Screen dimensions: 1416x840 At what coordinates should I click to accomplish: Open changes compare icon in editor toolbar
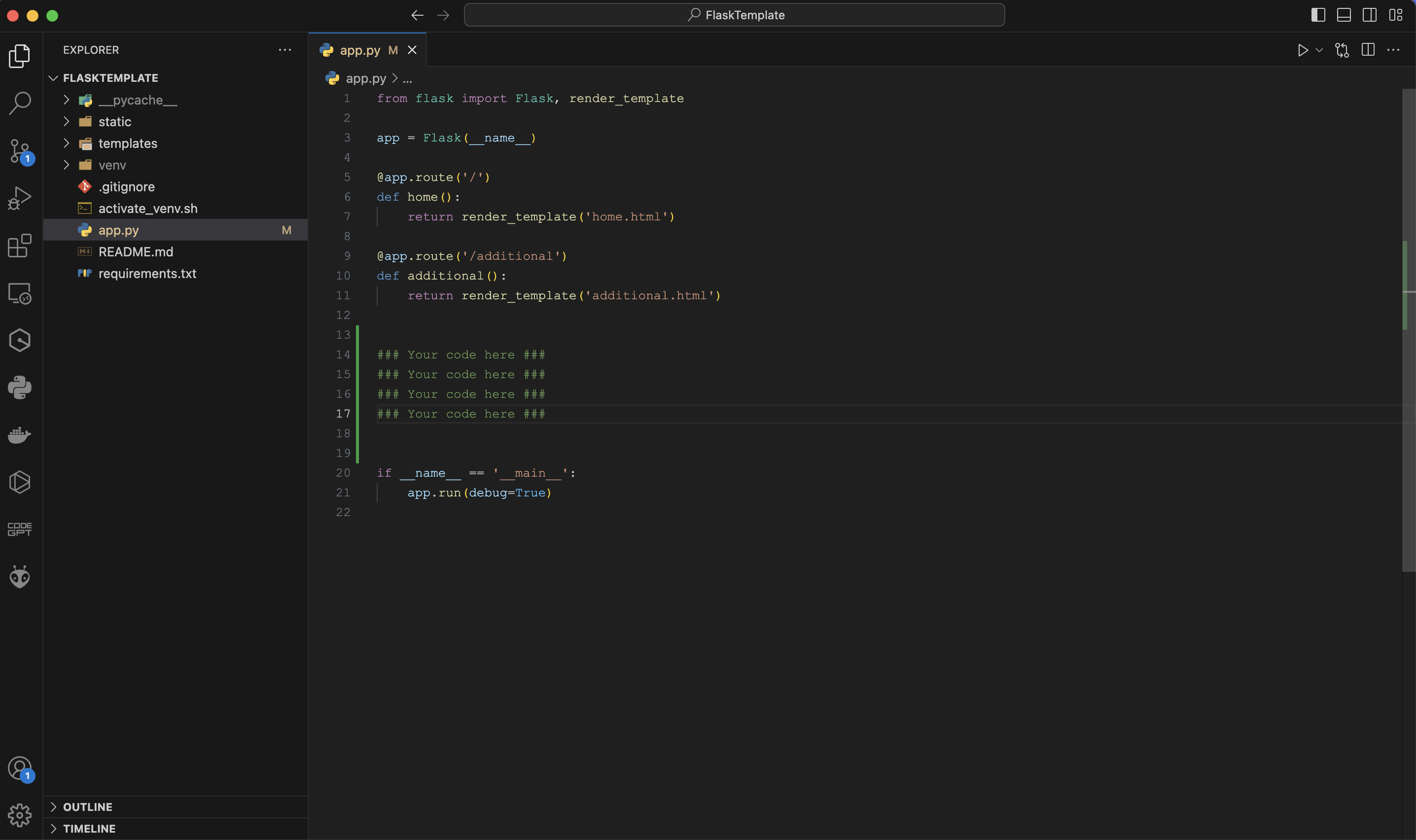(1342, 50)
